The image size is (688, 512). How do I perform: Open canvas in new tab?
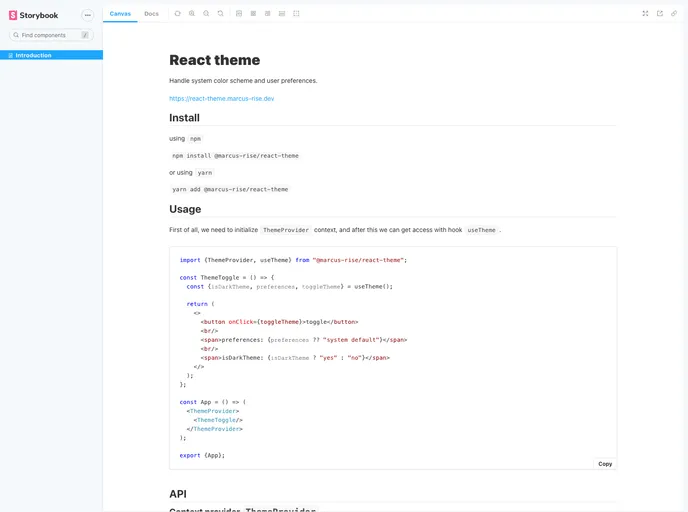point(660,14)
